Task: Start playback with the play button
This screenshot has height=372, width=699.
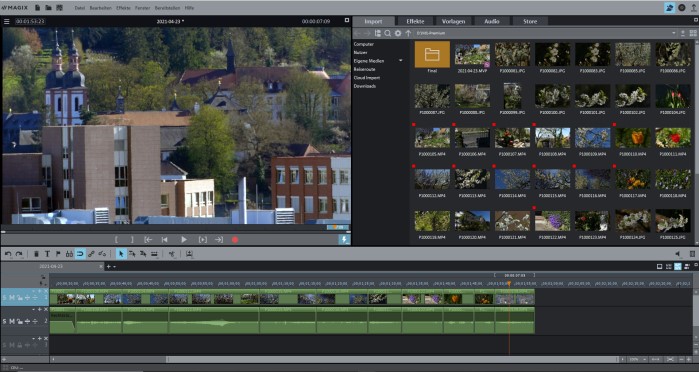Action: [x=184, y=240]
